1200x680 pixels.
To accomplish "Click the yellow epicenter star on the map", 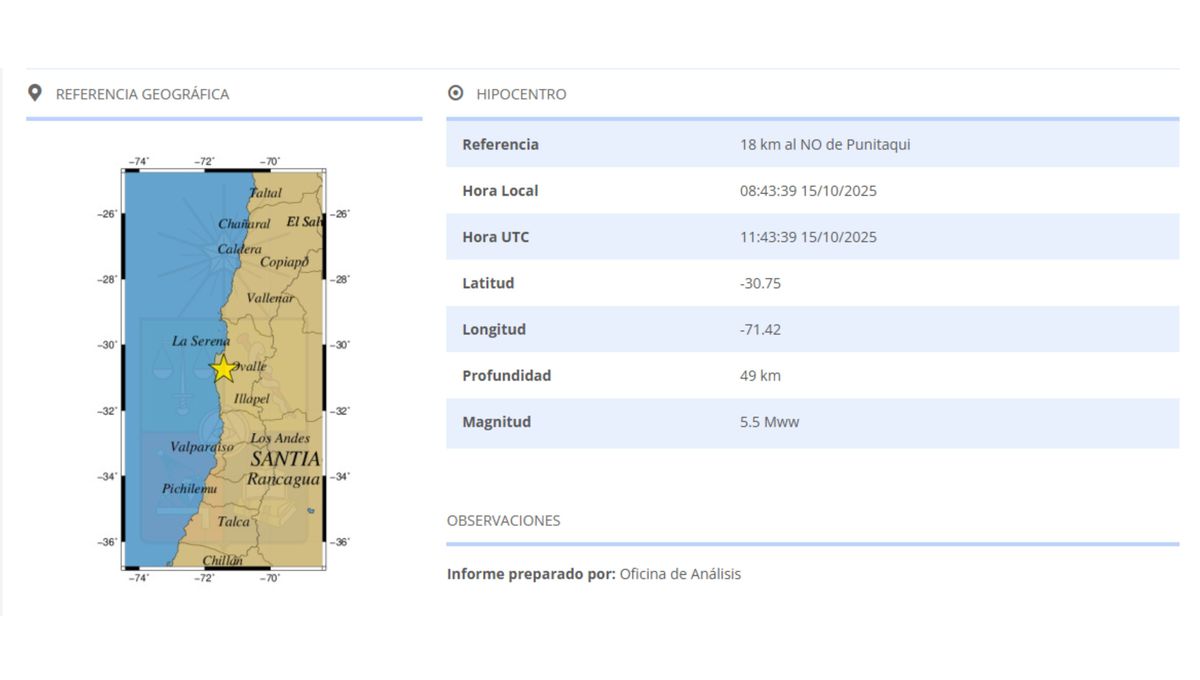I will point(224,368).
